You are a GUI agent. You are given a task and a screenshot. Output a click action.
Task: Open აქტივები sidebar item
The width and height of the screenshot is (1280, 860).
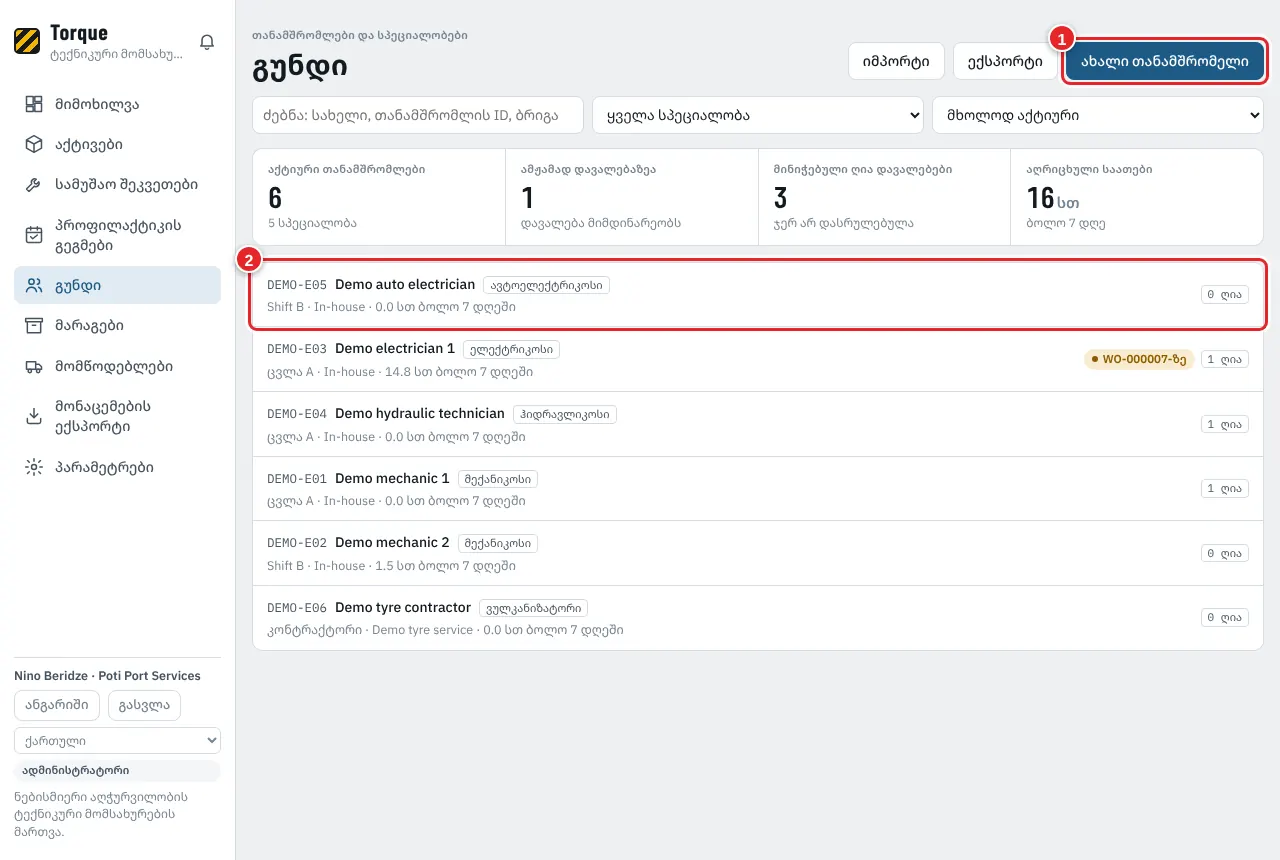click(x=117, y=144)
